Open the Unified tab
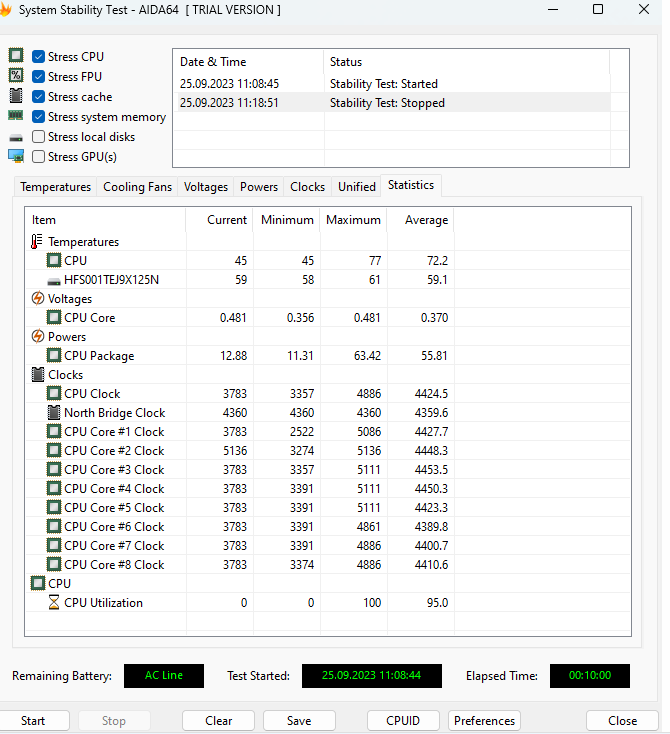 point(357,187)
